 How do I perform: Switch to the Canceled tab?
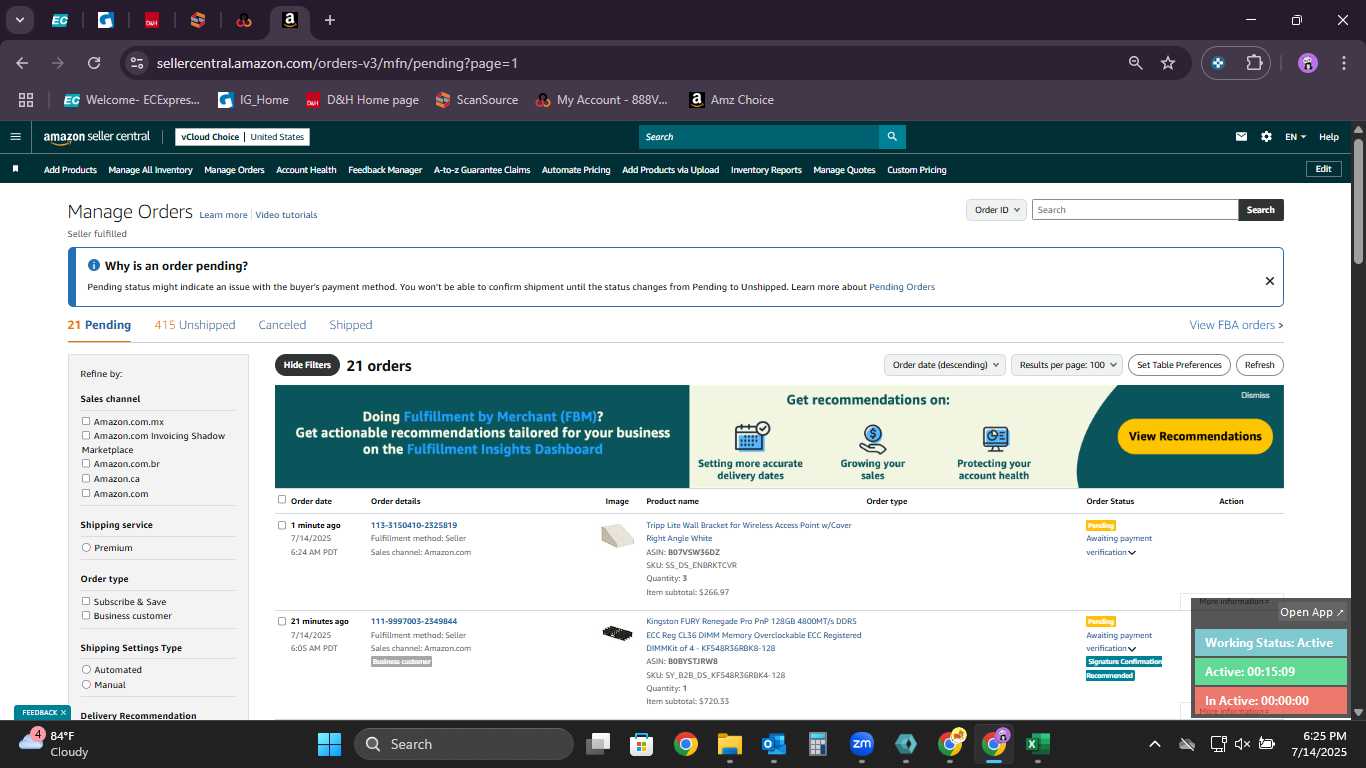click(x=282, y=325)
